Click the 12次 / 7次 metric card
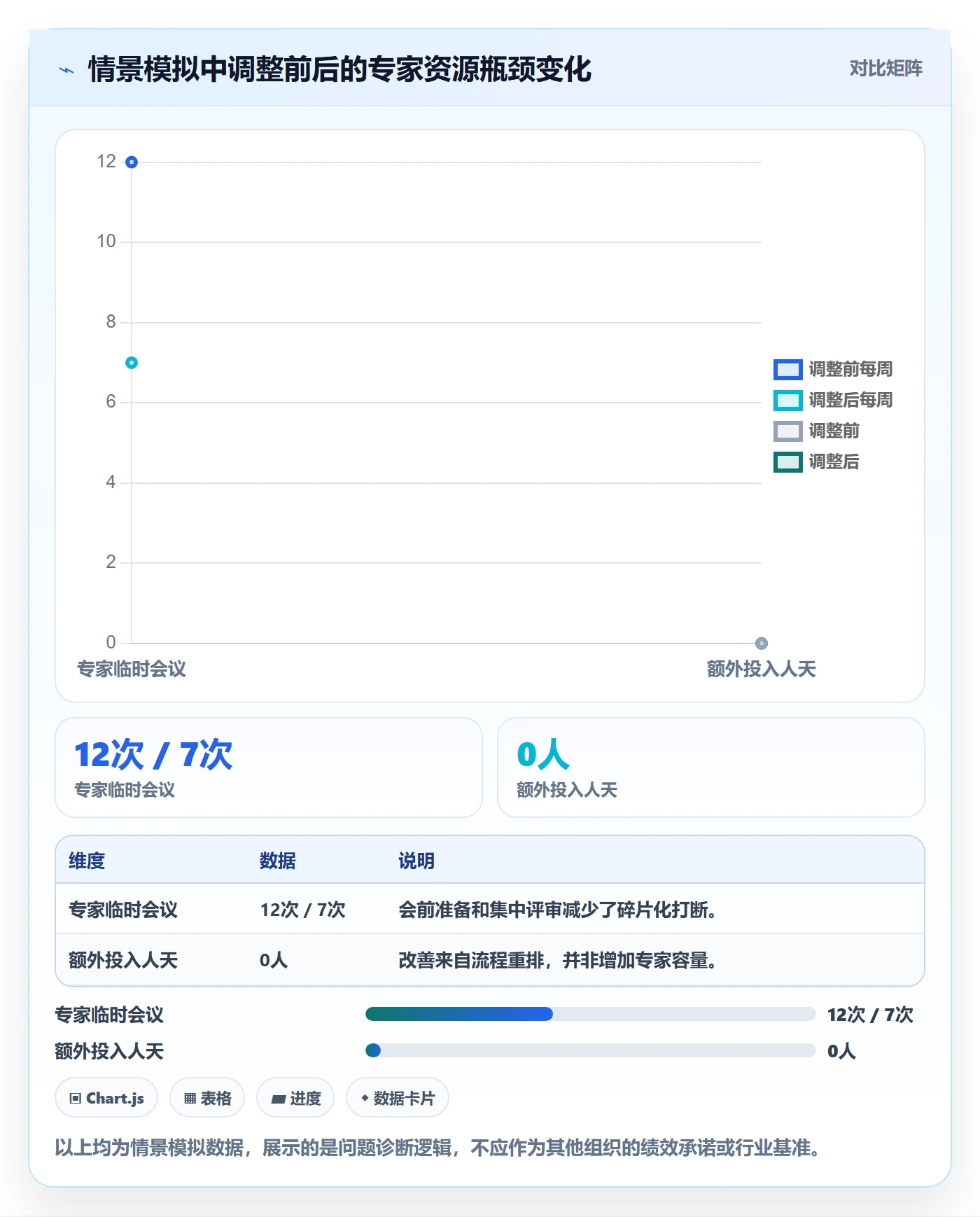Image resolution: width=980 pixels, height=1217 pixels. tap(269, 767)
